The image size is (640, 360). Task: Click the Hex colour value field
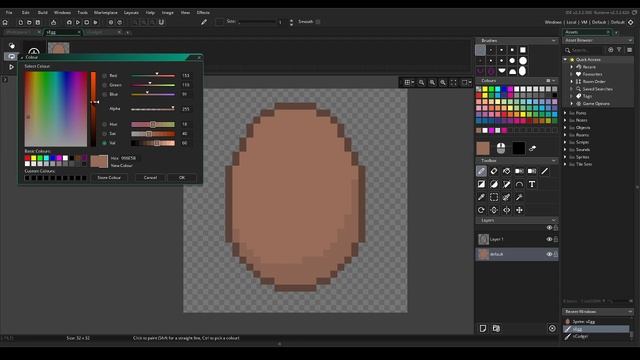[x=129, y=158]
